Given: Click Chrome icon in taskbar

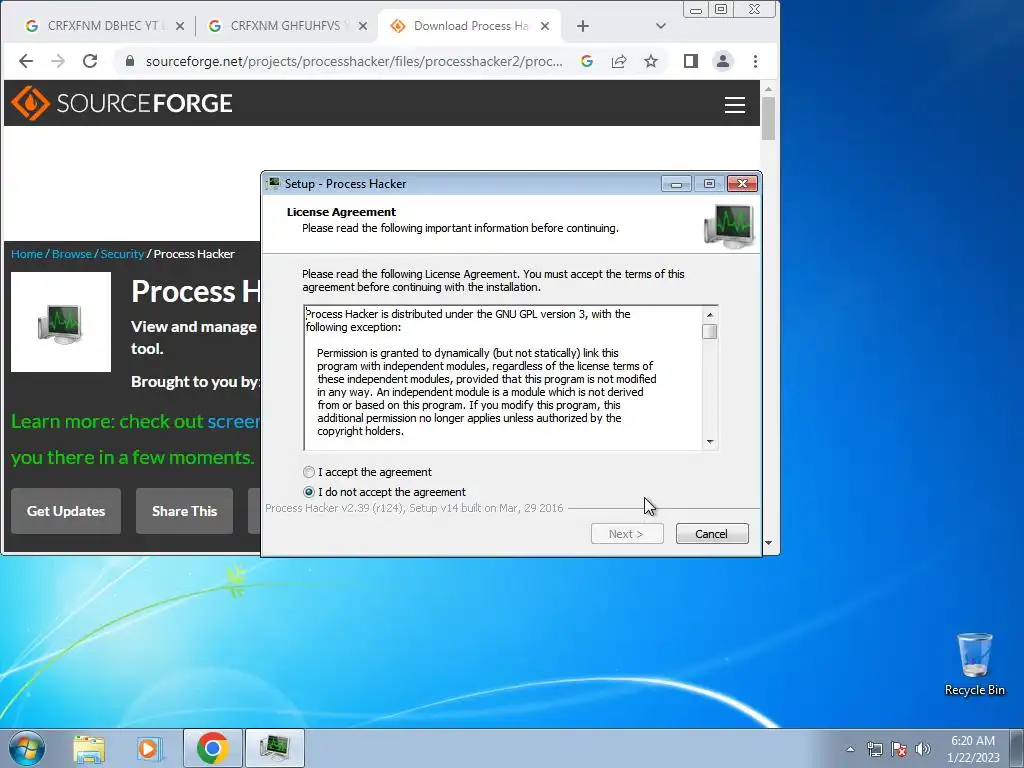Looking at the screenshot, I should pos(212,748).
